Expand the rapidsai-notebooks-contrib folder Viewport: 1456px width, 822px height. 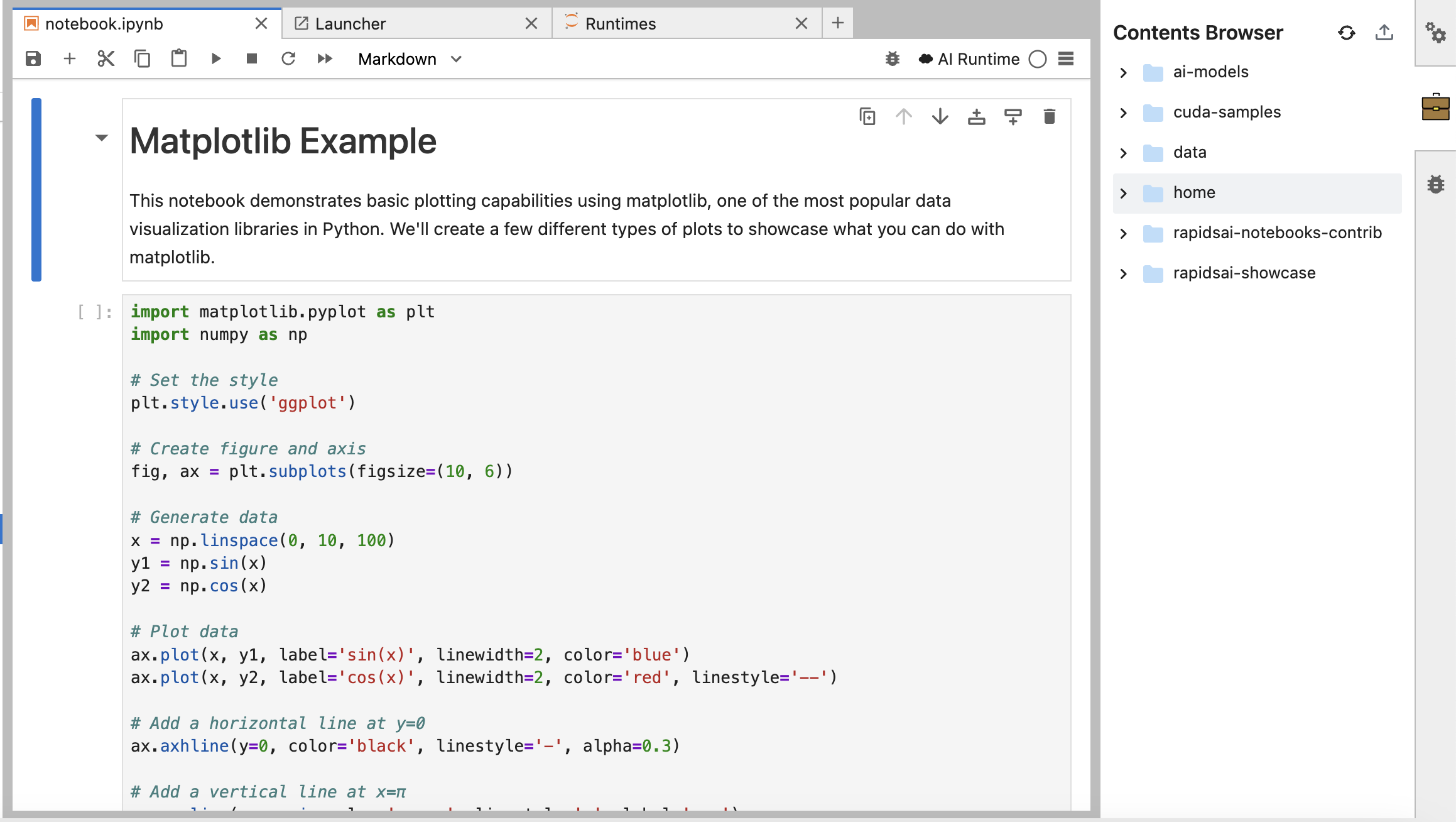pyautogui.click(x=1124, y=233)
